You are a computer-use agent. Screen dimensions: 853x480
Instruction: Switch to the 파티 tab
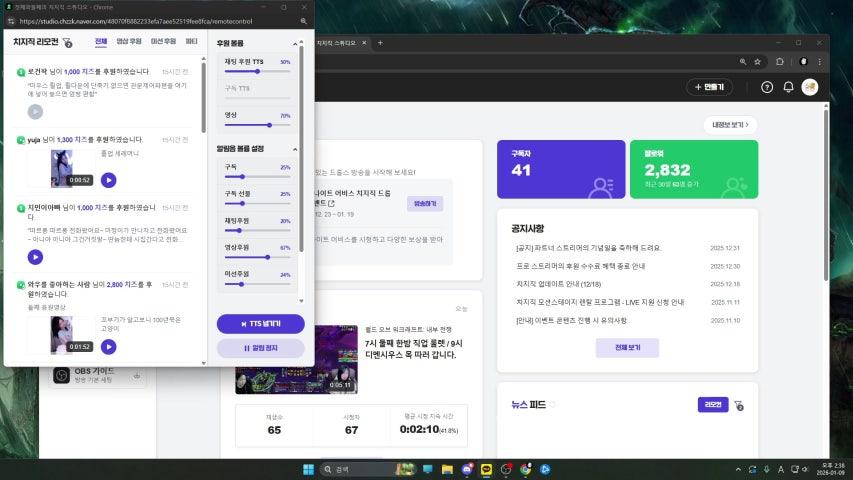pos(191,41)
